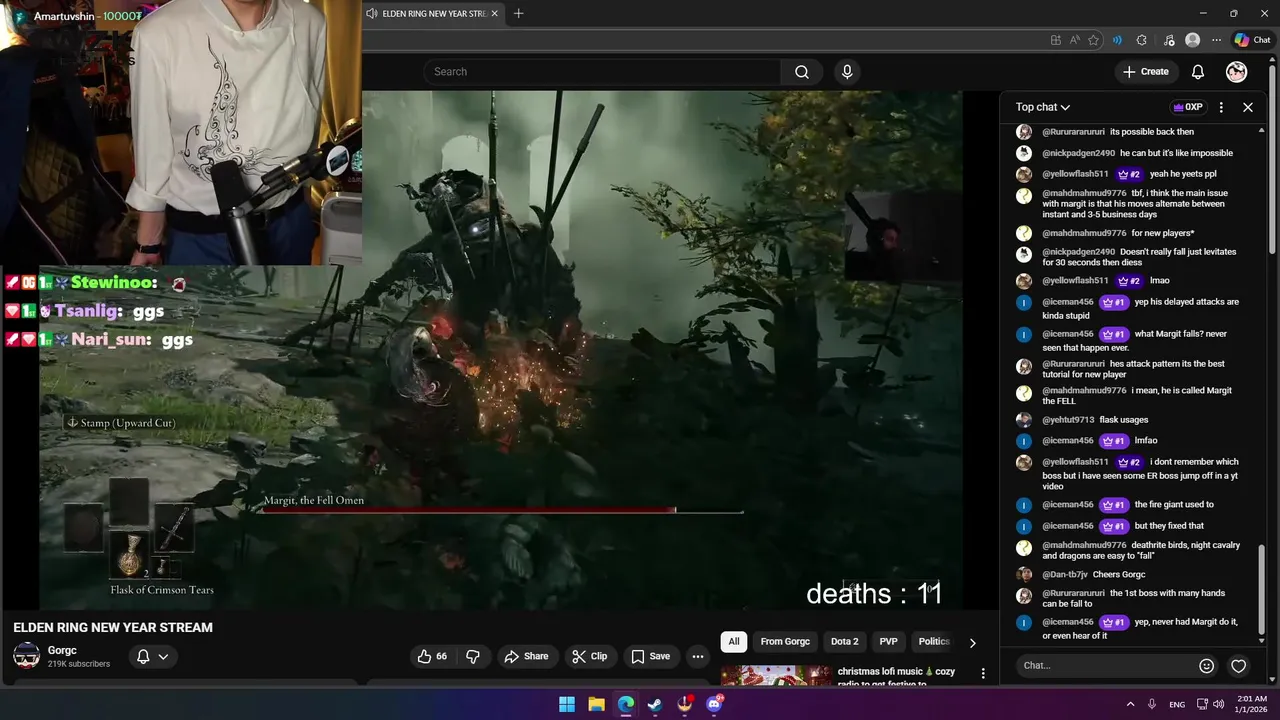1280x720 pixels.
Task: Open live chat three-dot options menu
Action: 1221,107
